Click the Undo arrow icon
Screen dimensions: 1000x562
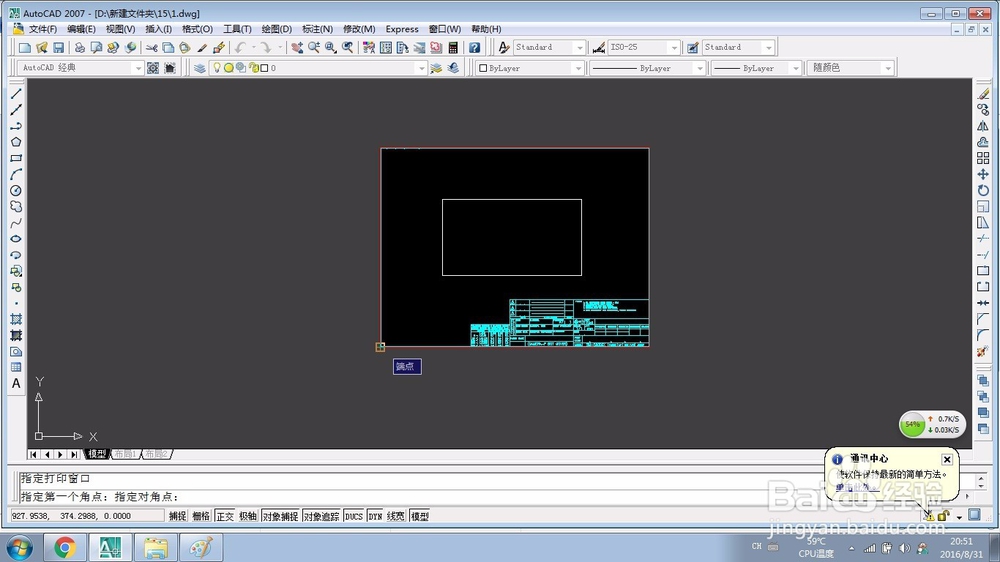240,47
